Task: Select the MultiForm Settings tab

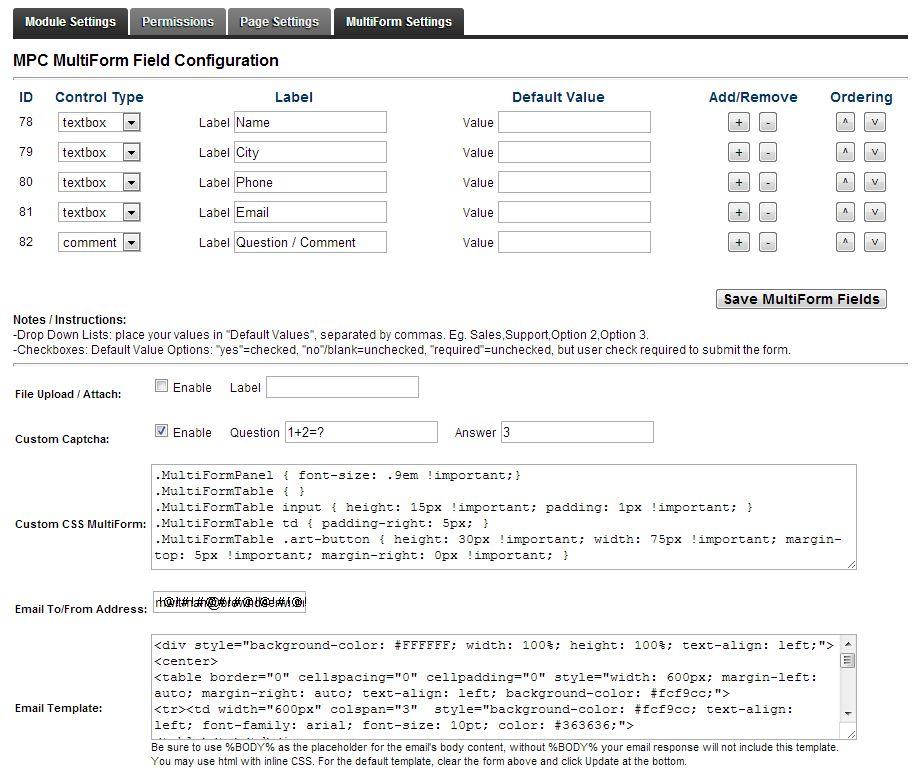Action: [399, 22]
